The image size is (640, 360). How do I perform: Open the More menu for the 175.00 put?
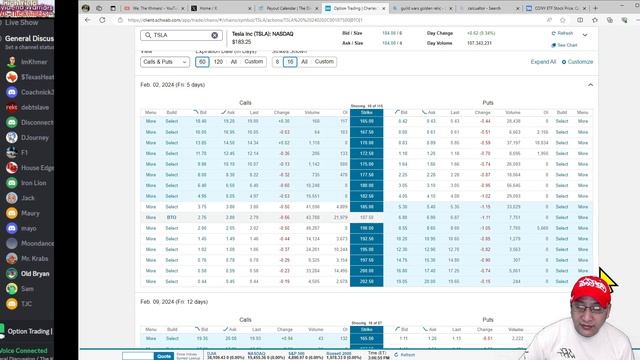[583, 164]
